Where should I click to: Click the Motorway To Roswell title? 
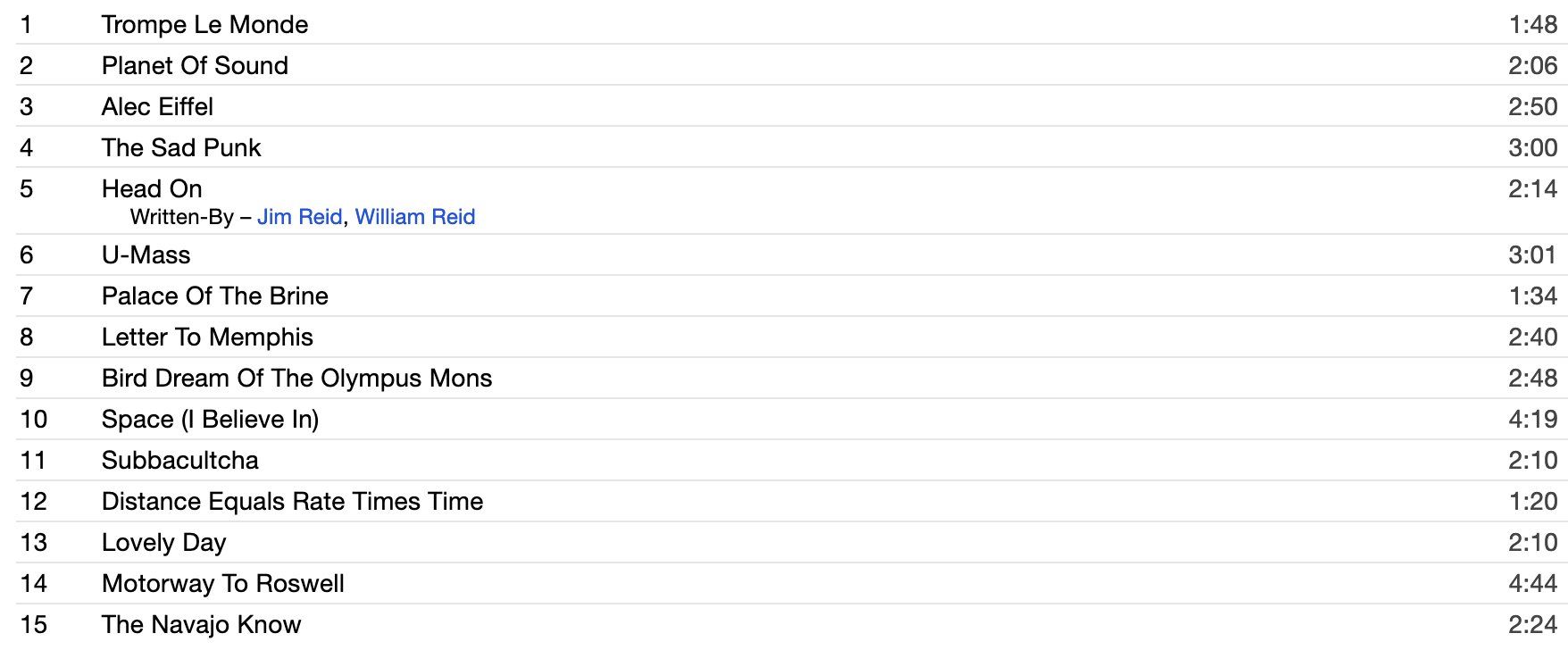pos(222,583)
